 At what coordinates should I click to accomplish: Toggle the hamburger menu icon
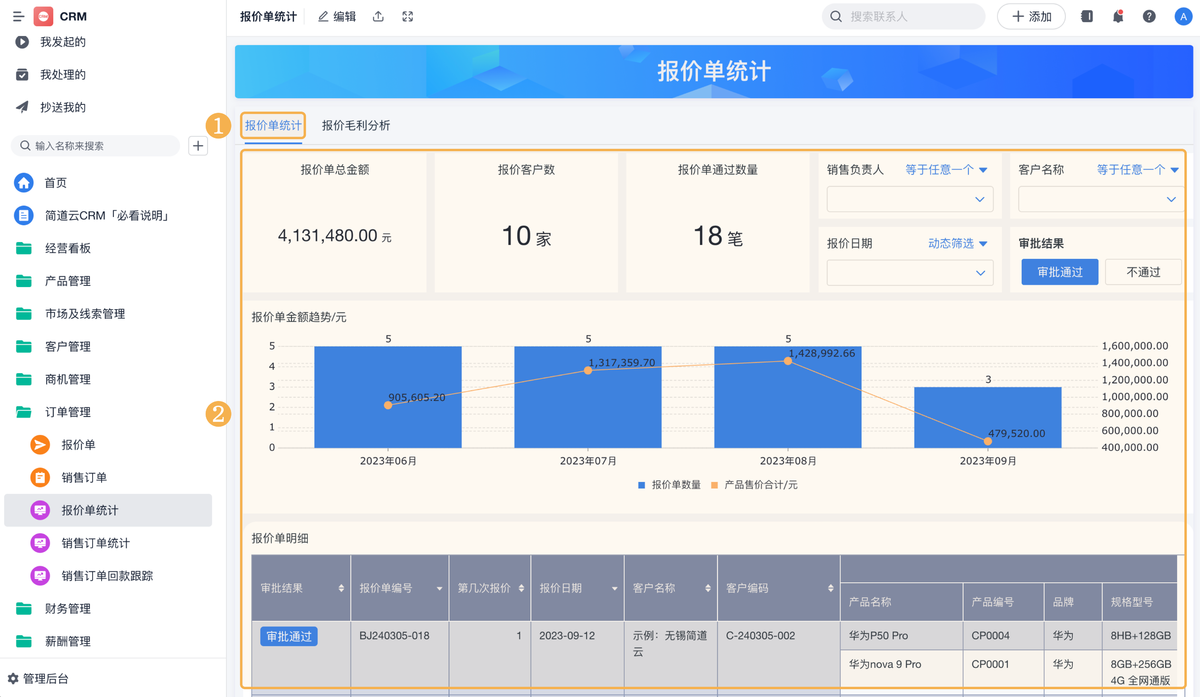[18, 17]
